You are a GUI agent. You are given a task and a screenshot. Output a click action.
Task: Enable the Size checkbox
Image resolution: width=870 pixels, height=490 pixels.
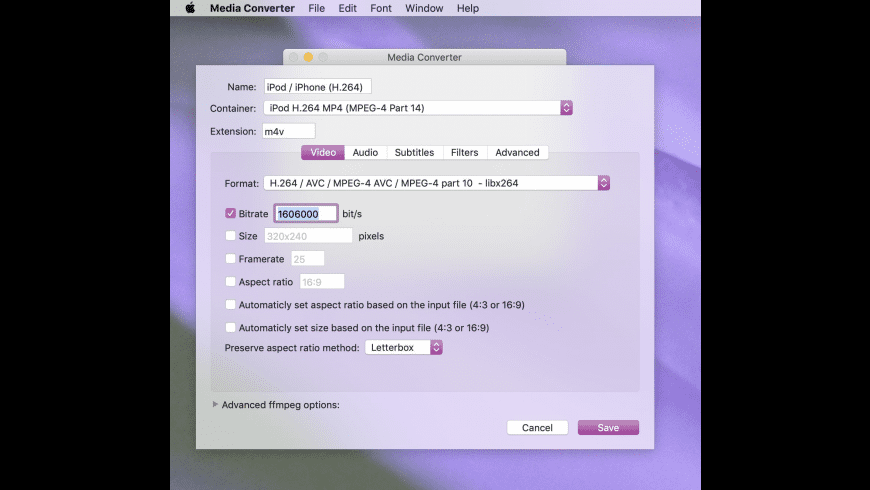pos(230,236)
